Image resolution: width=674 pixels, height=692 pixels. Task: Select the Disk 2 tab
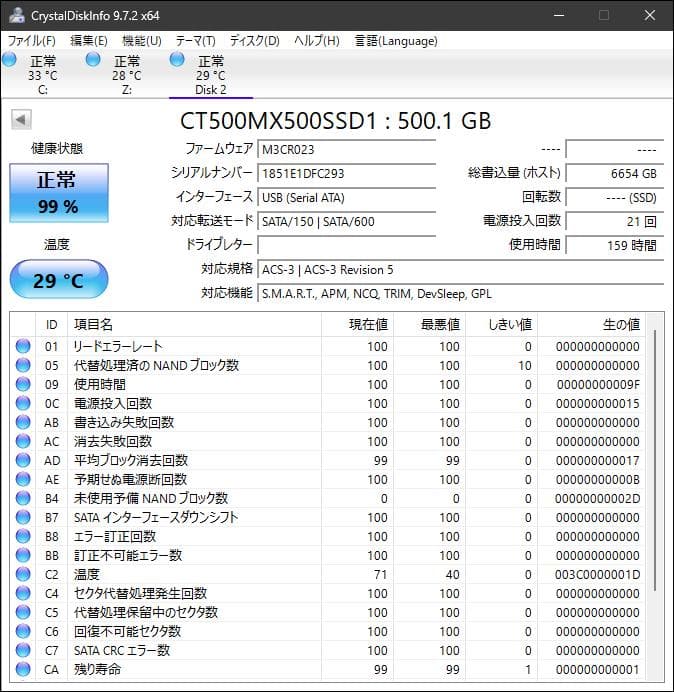point(211,75)
